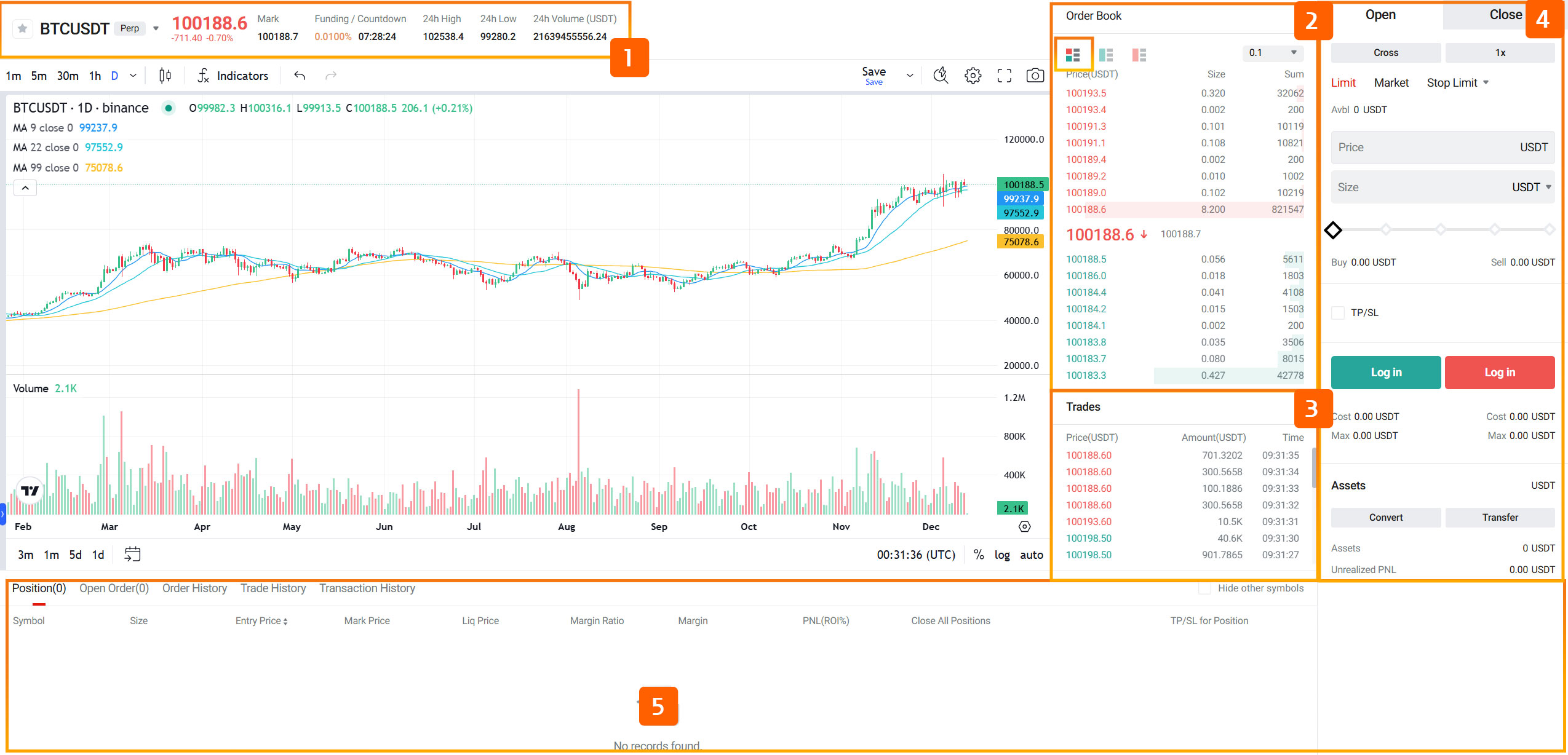View the Trade History tab

pos(273,588)
